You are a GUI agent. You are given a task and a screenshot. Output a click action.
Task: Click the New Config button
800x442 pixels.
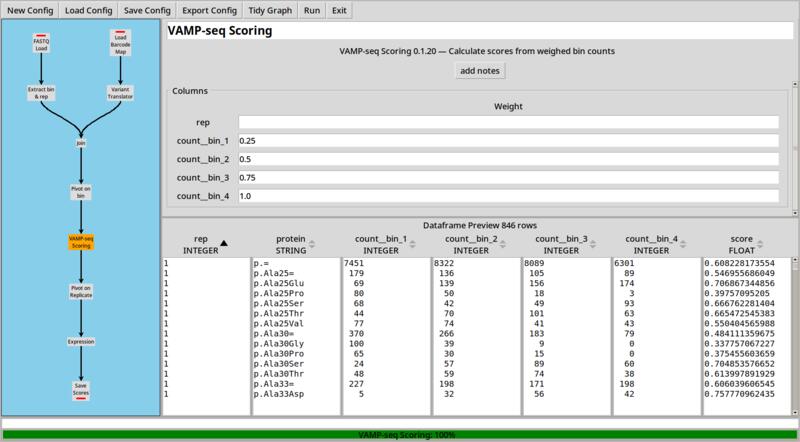pos(30,10)
